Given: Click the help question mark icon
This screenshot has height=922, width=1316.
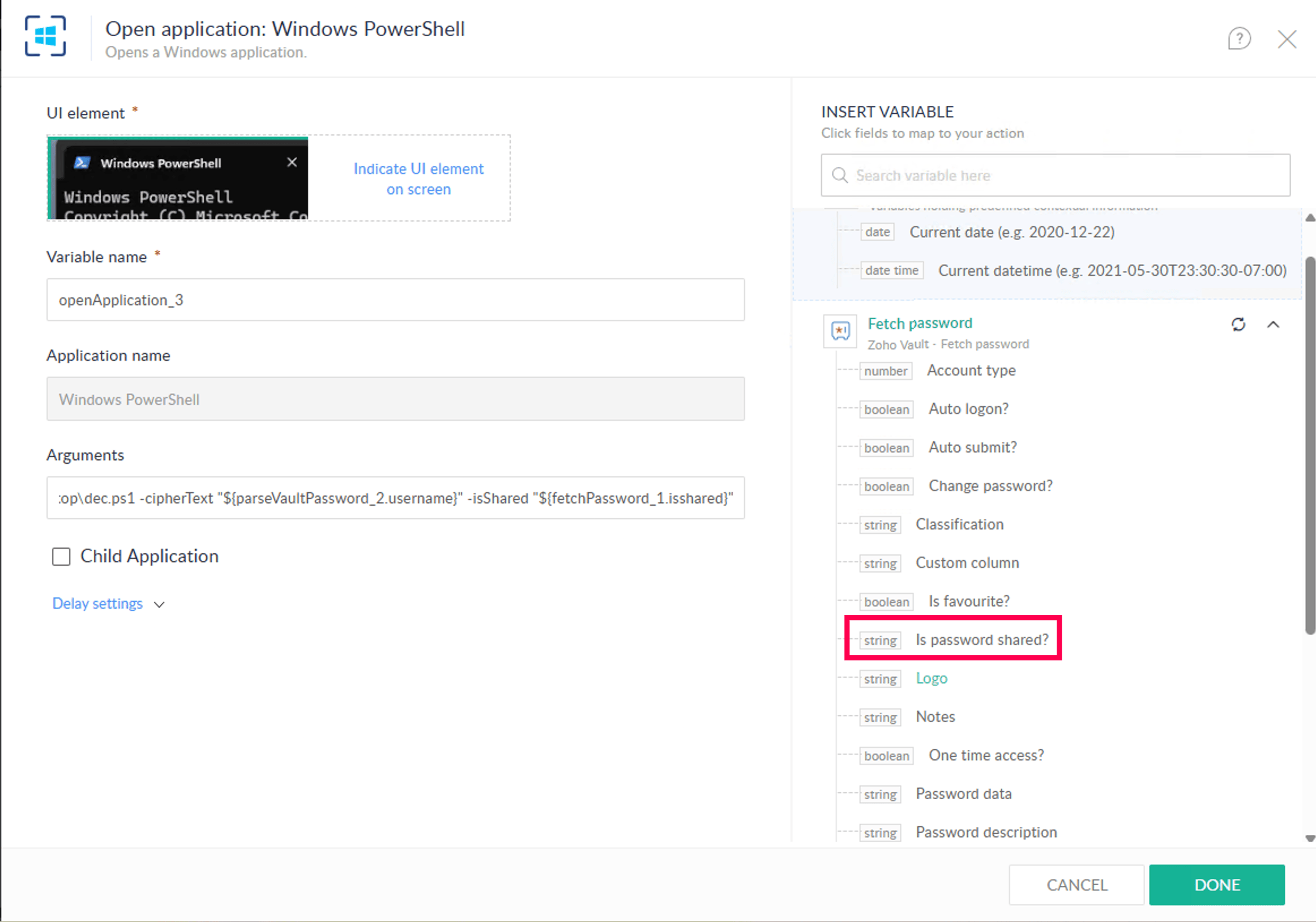Looking at the screenshot, I should (1238, 39).
